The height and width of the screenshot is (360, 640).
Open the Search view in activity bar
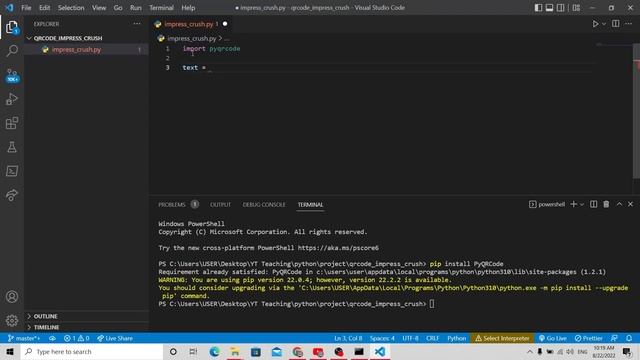pyautogui.click(x=12, y=51)
